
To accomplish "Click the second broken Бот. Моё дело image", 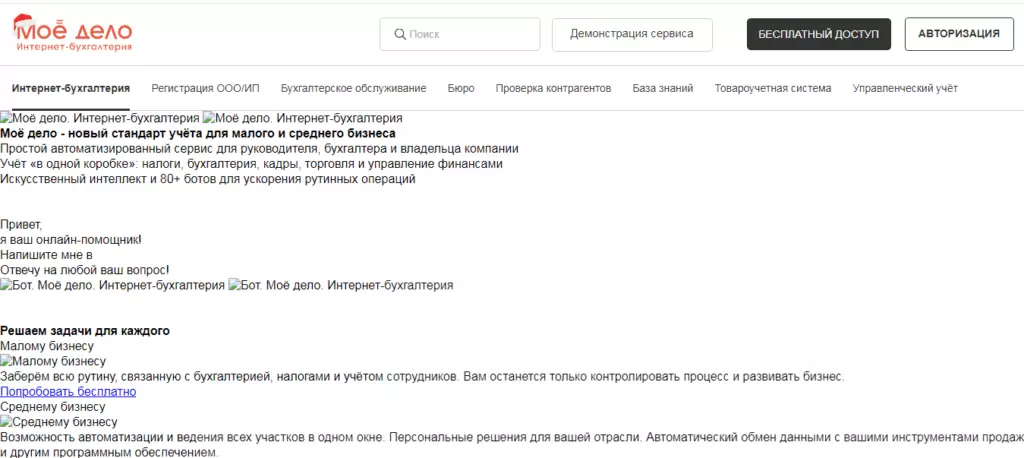I will [x=340, y=286].
